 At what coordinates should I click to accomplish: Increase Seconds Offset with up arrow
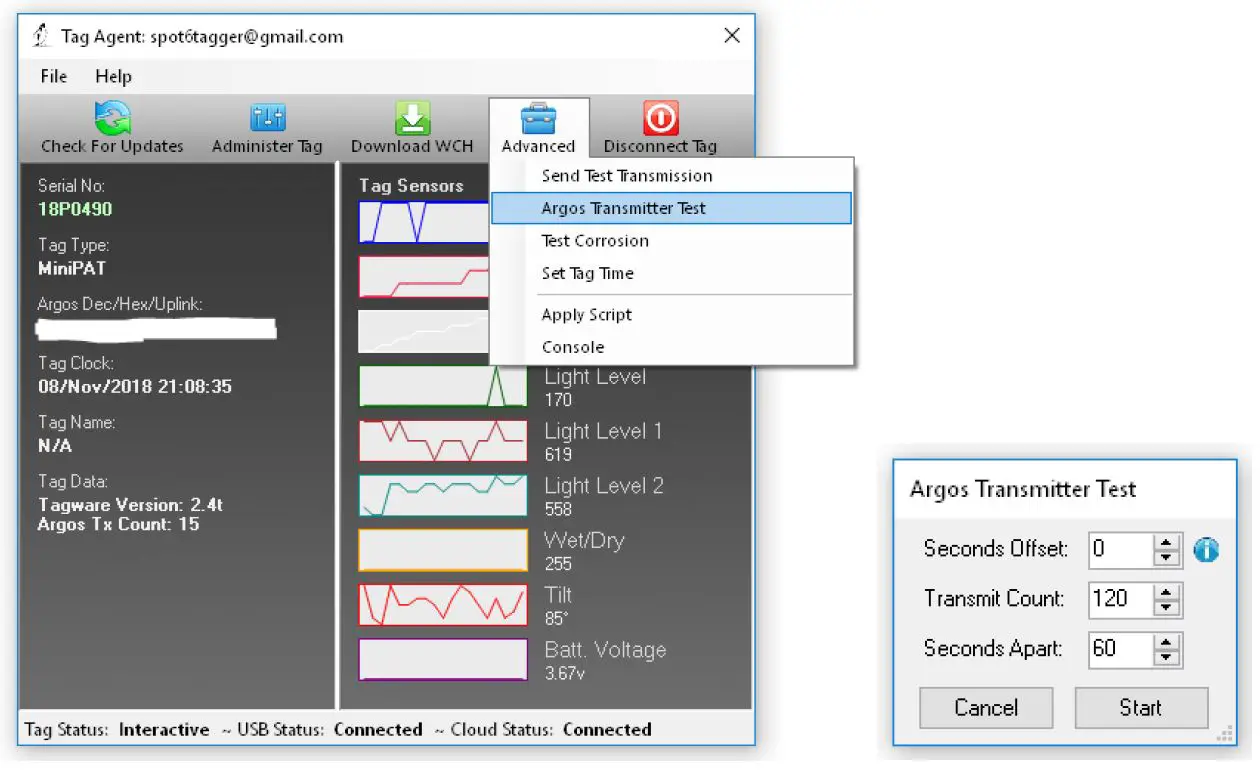pyautogui.click(x=1167, y=541)
